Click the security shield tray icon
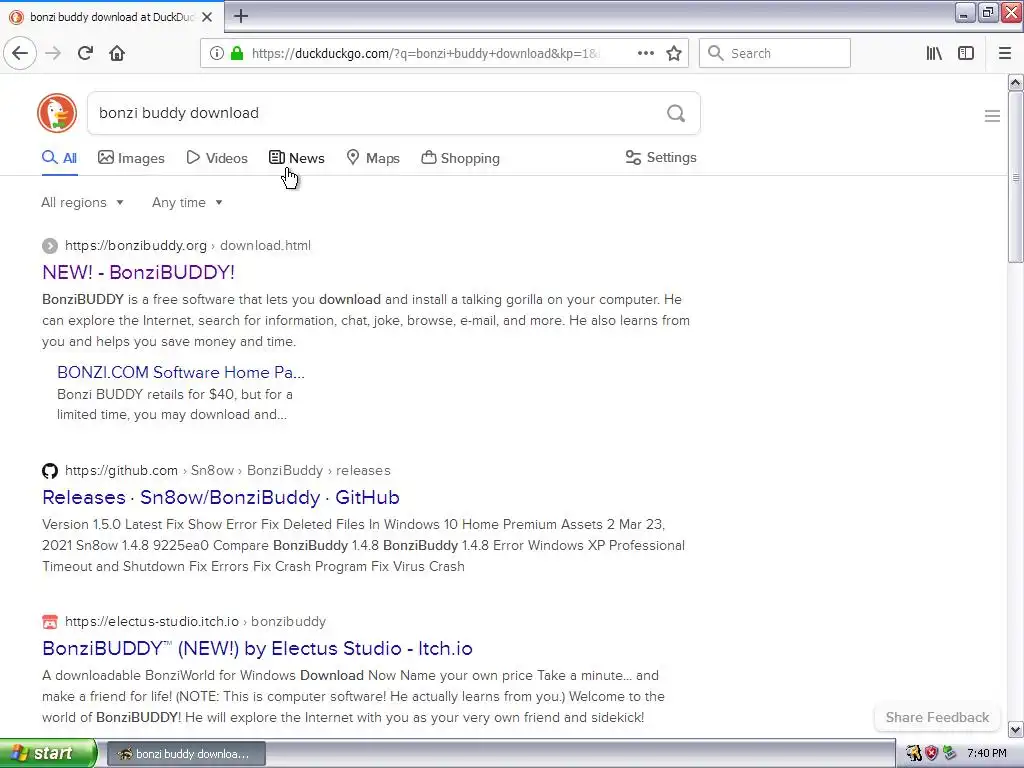This screenshot has width=1024, height=768. click(932, 754)
